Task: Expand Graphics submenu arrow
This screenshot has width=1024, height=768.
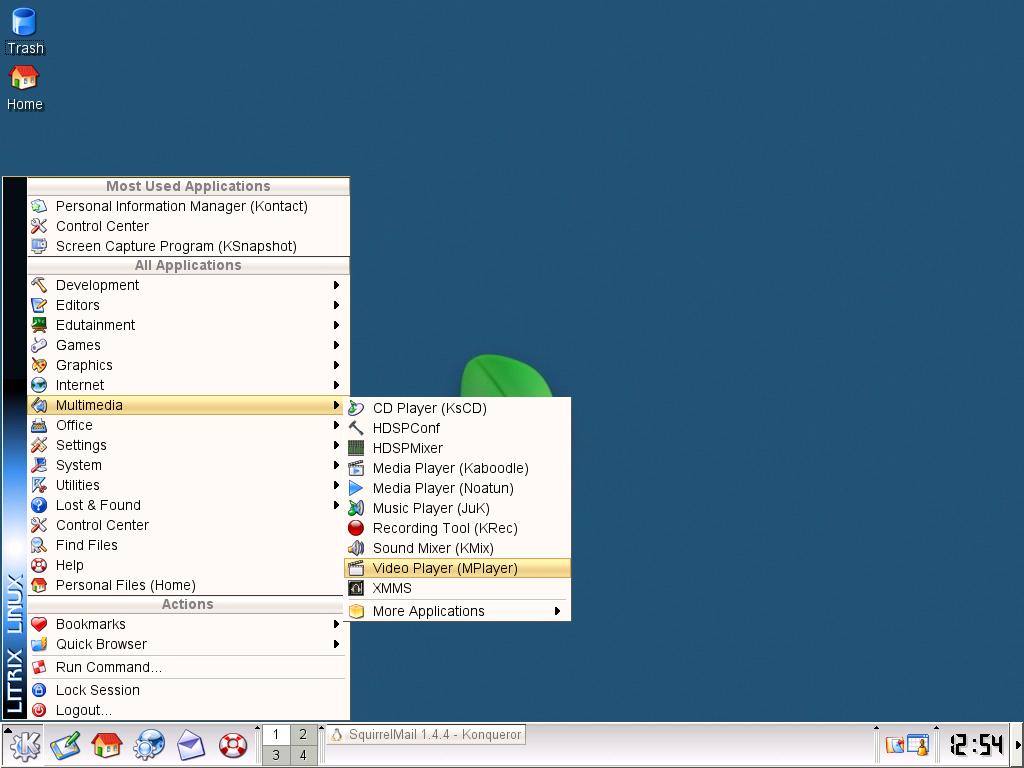Action: (x=336, y=365)
